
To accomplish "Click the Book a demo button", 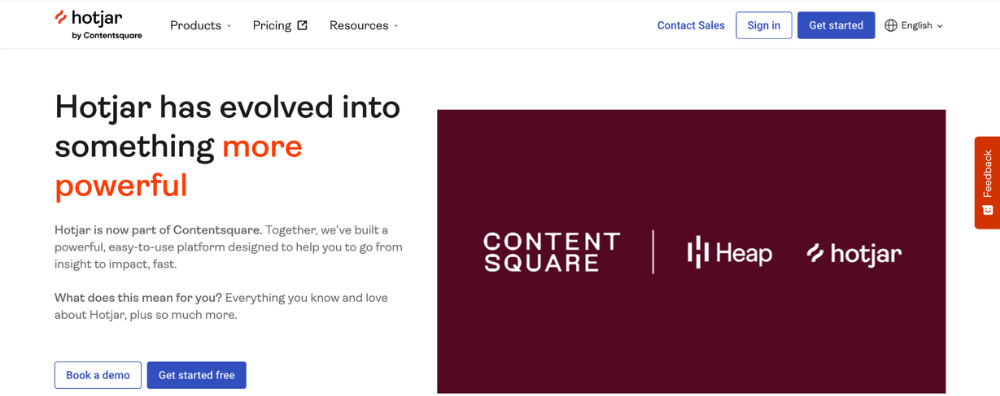I will coord(98,375).
